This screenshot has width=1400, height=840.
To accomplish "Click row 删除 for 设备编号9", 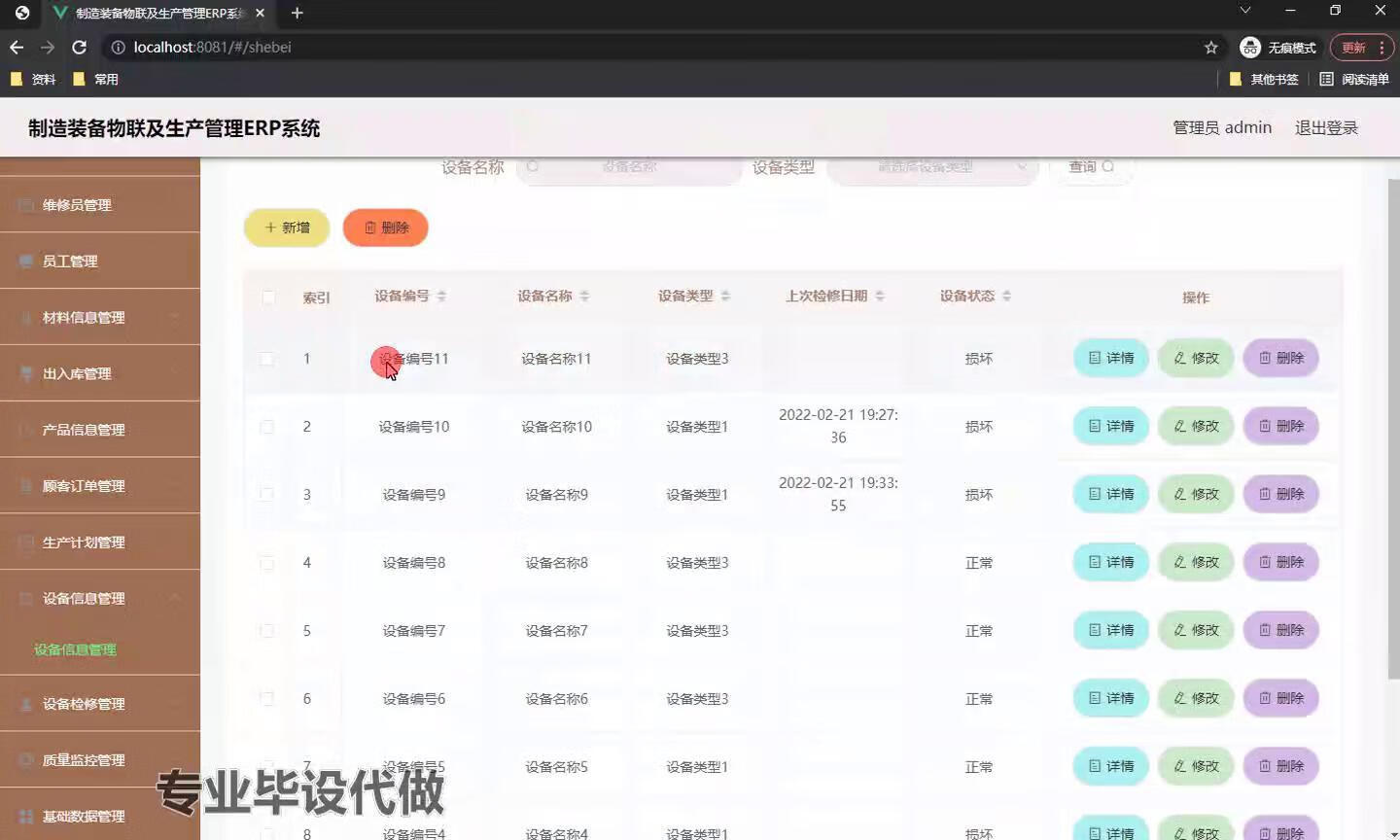I will tap(1281, 494).
